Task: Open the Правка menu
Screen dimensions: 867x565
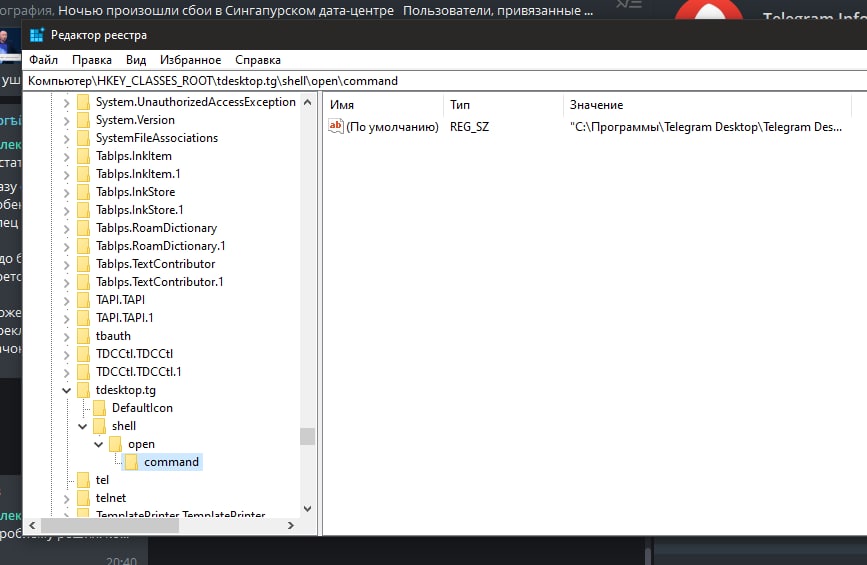Action: pyautogui.click(x=92, y=60)
